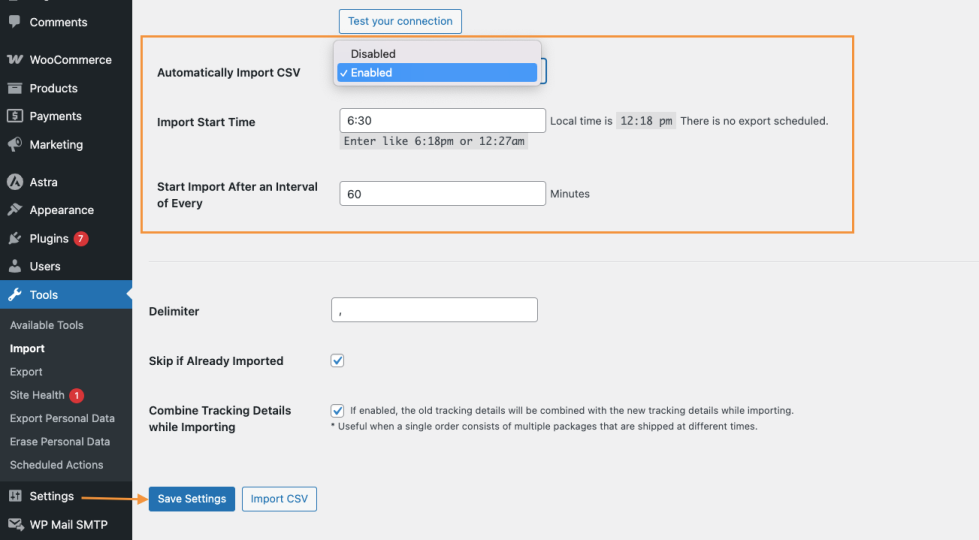Image resolution: width=979 pixels, height=540 pixels.
Task: Click the WooCommerce icon in sidebar
Action: pyautogui.click(x=15, y=60)
